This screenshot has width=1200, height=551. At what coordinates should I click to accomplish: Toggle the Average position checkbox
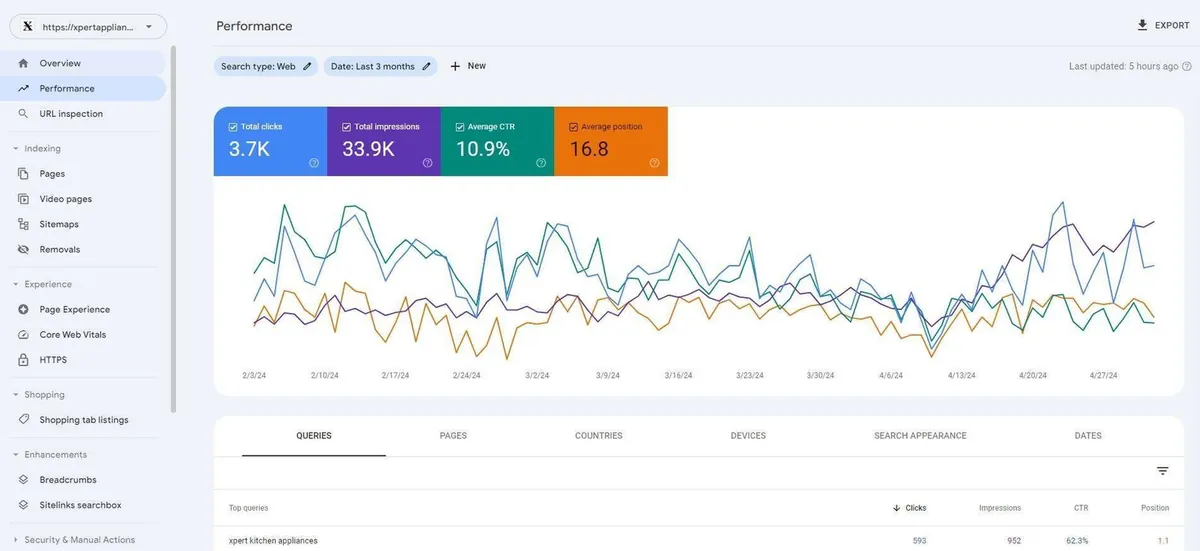[573, 127]
